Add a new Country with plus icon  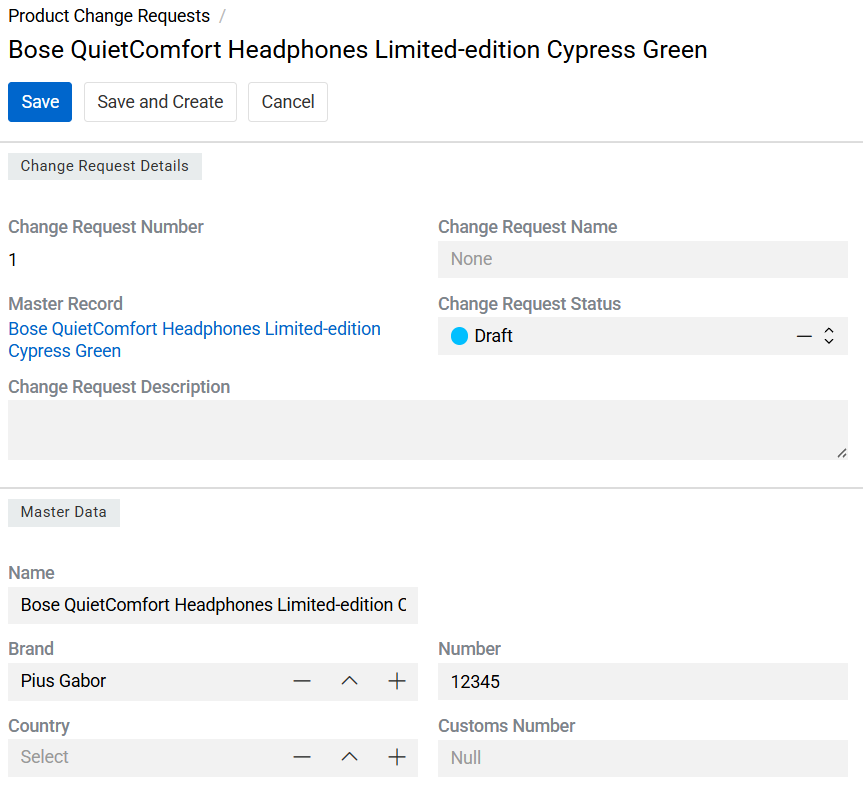397,757
